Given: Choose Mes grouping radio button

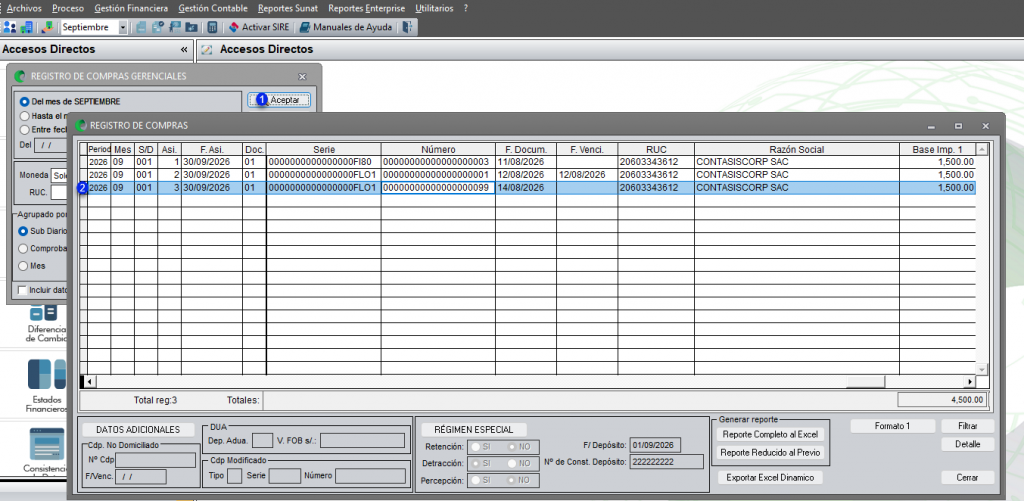Looking at the screenshot, I should point(23,266).
